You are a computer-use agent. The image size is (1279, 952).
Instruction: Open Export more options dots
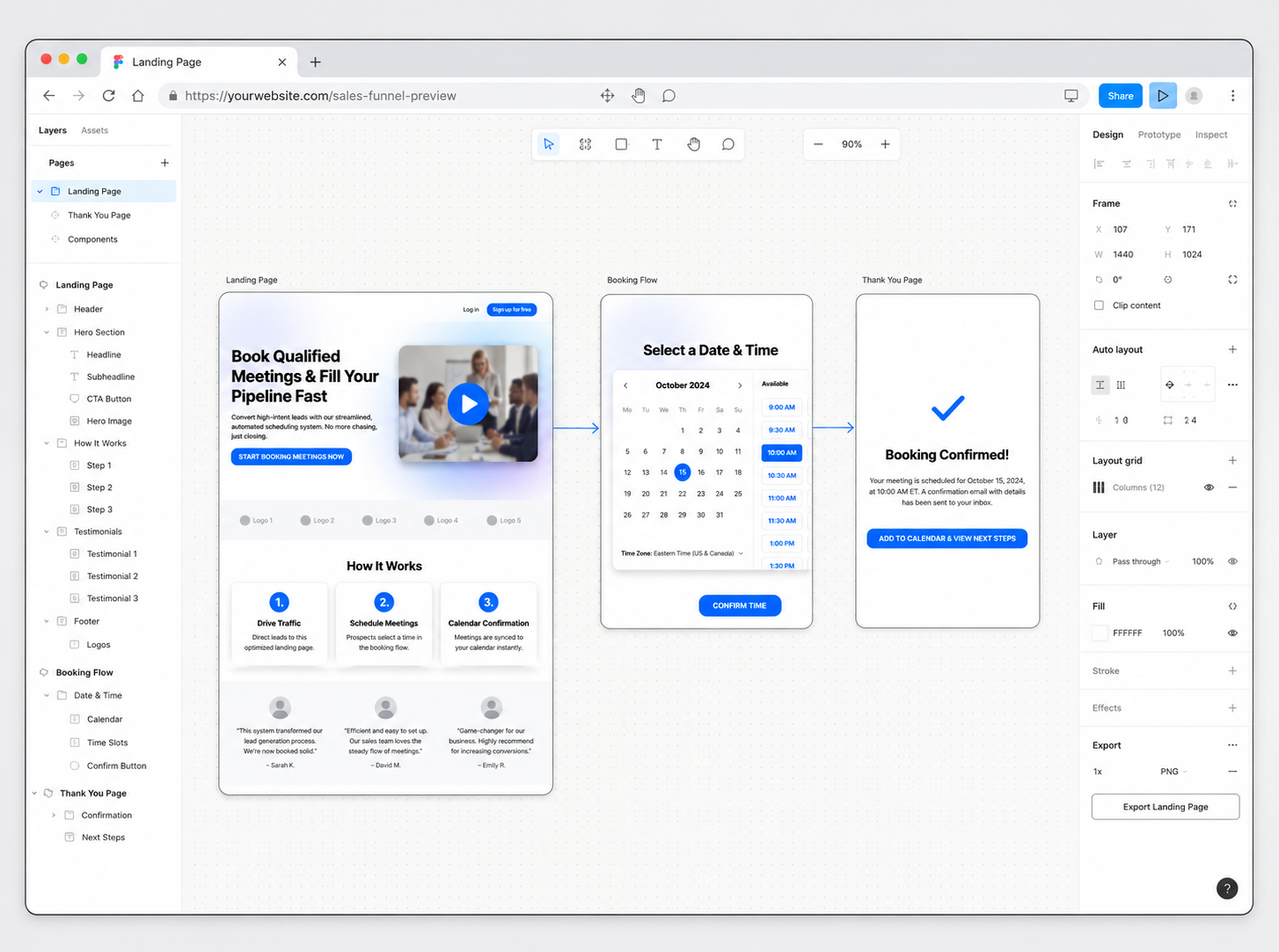pos(1232,745)
